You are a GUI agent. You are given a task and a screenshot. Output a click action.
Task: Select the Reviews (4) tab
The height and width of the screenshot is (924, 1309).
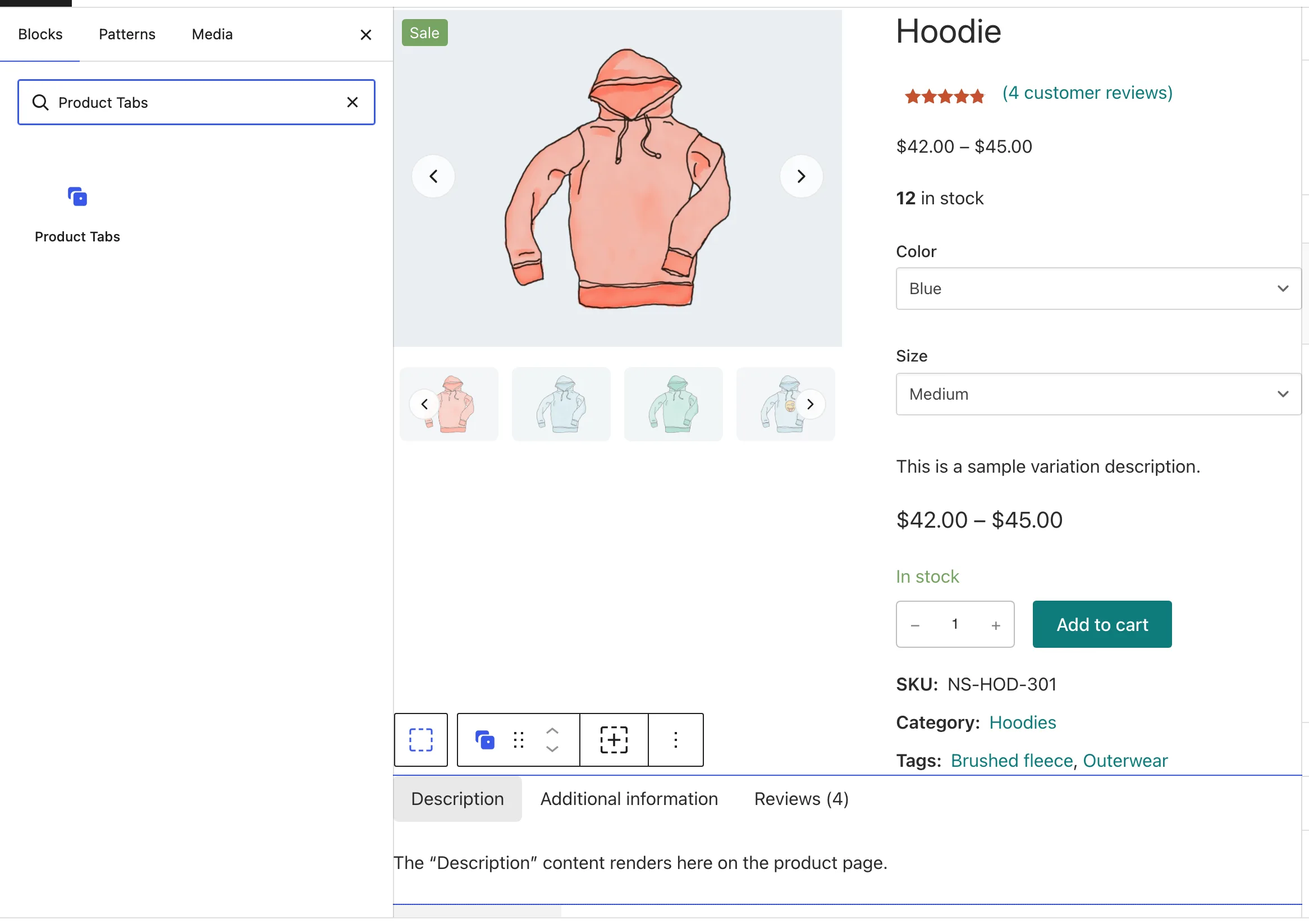pos(801,799)
